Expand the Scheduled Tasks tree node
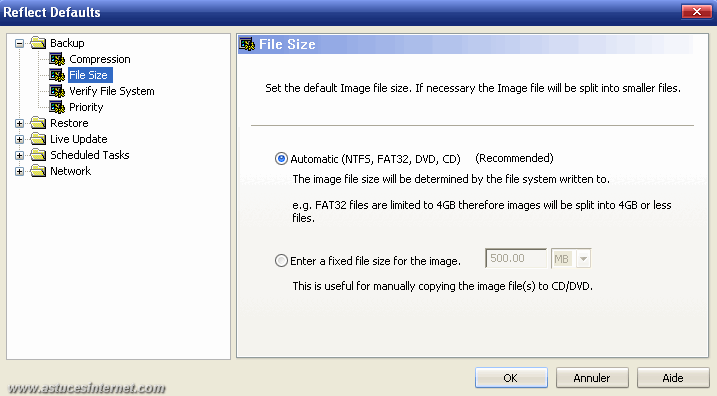717x396 pixels. click(x=19, y=155)
